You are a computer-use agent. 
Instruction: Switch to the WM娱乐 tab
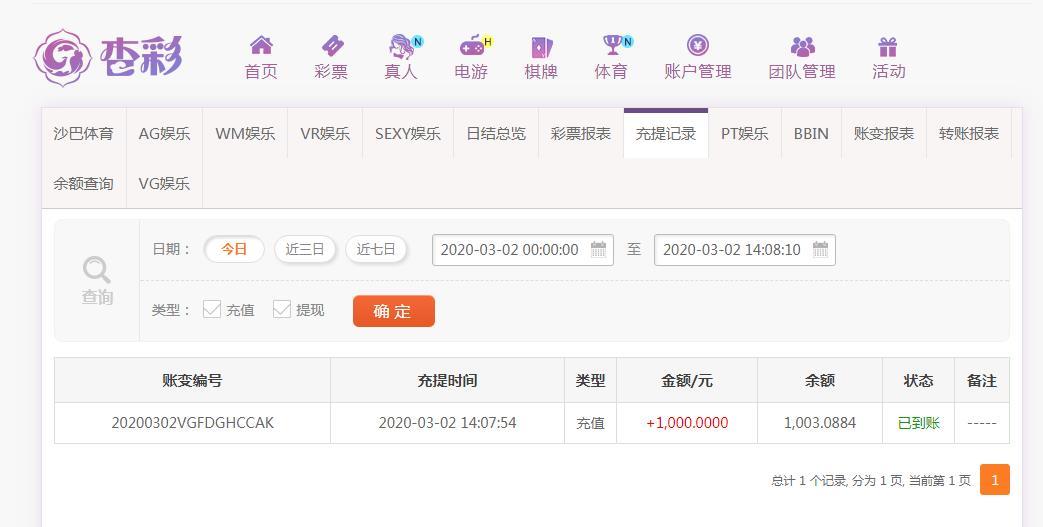click(x=245, y=134)
